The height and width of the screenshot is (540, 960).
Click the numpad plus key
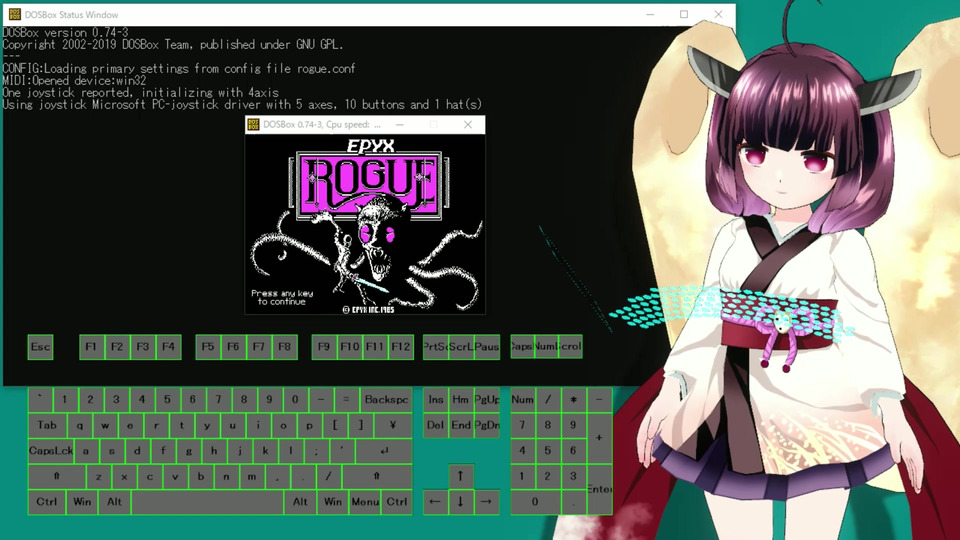point(599,438)
